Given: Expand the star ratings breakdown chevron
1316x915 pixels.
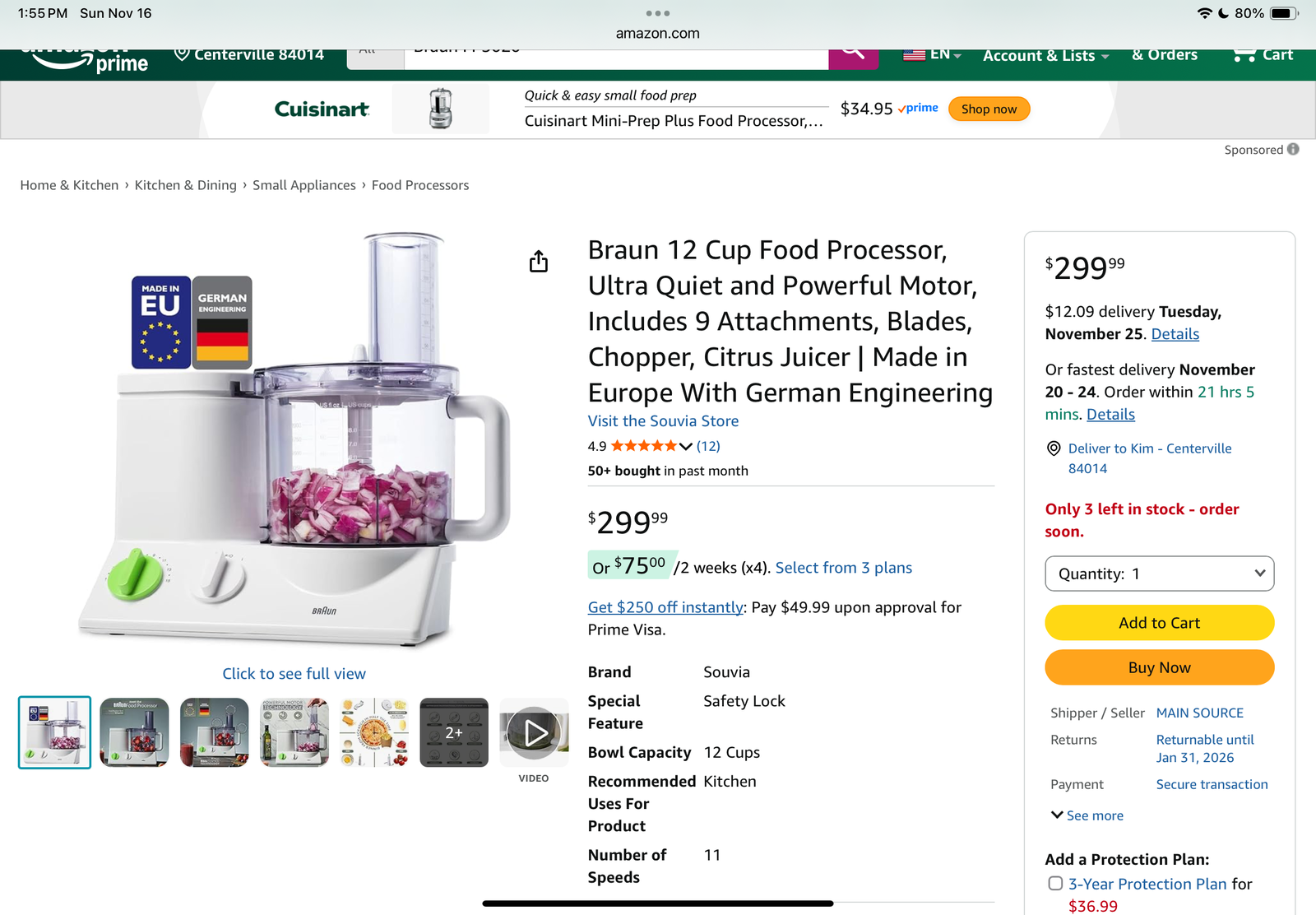Looking at the screenshot, I should coord(685,446).
